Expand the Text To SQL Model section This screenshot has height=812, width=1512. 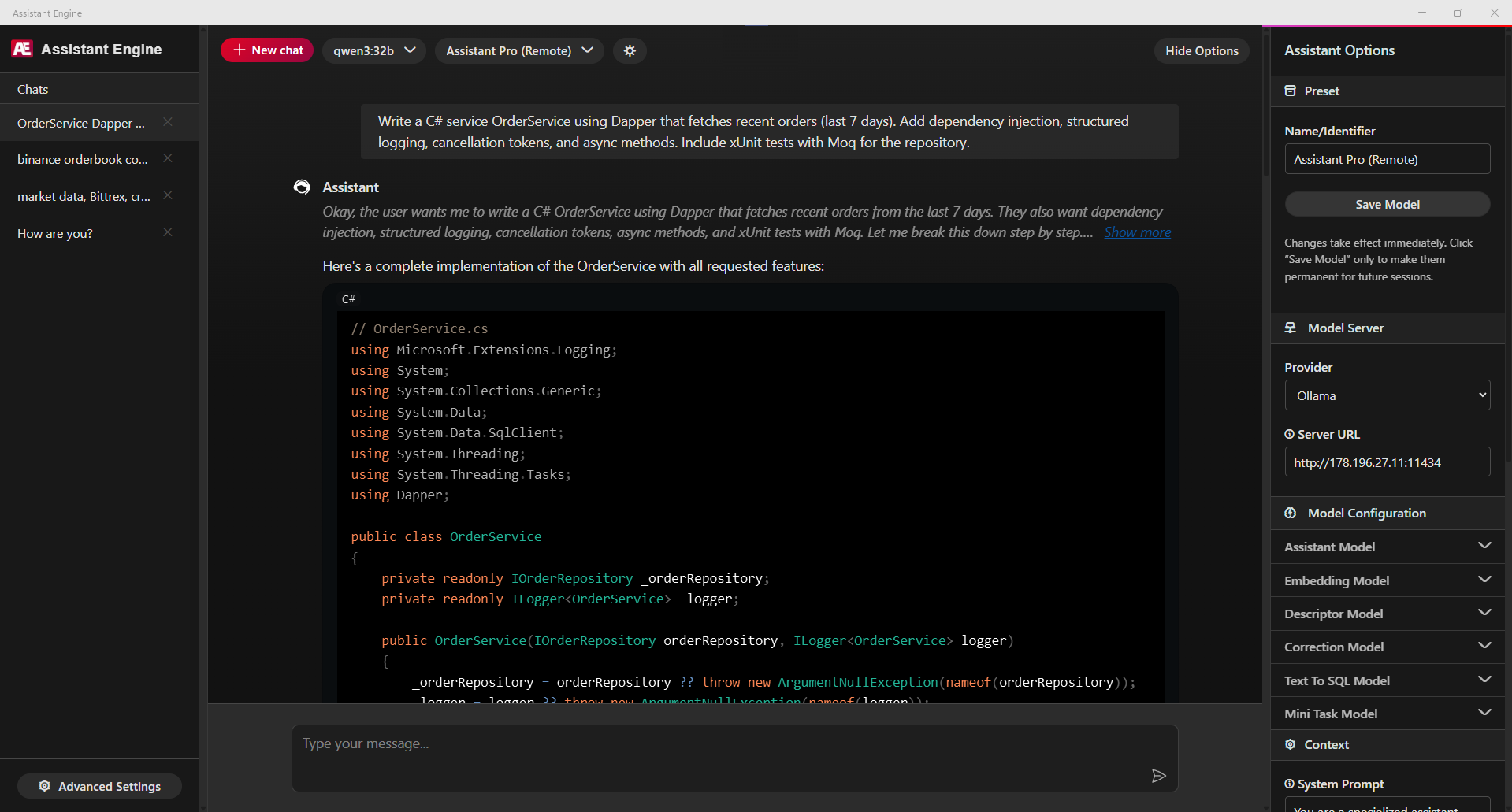coord(1387,680)
